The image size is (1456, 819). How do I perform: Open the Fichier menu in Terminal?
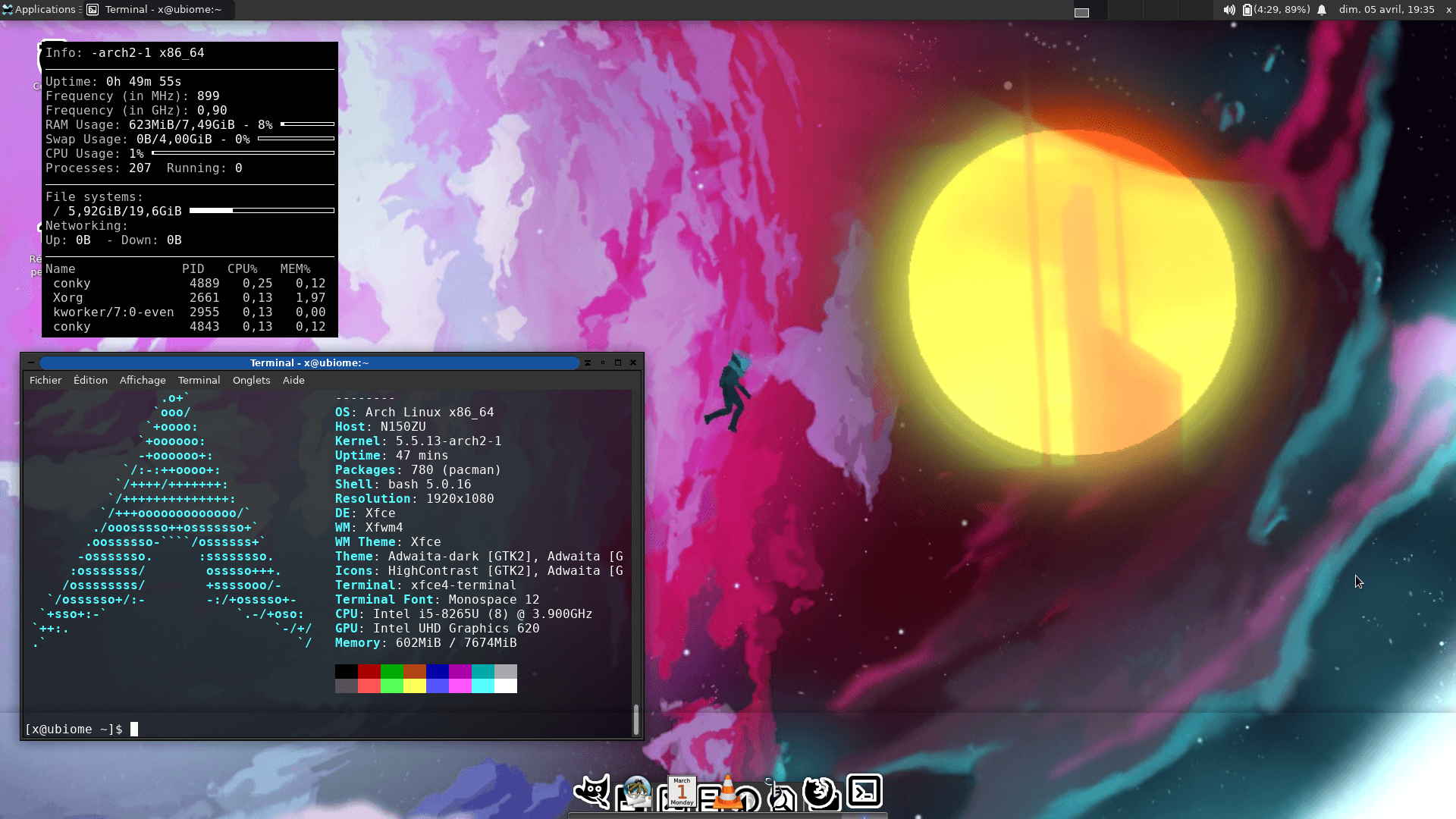pyautogui.click(x=45, y=380)
